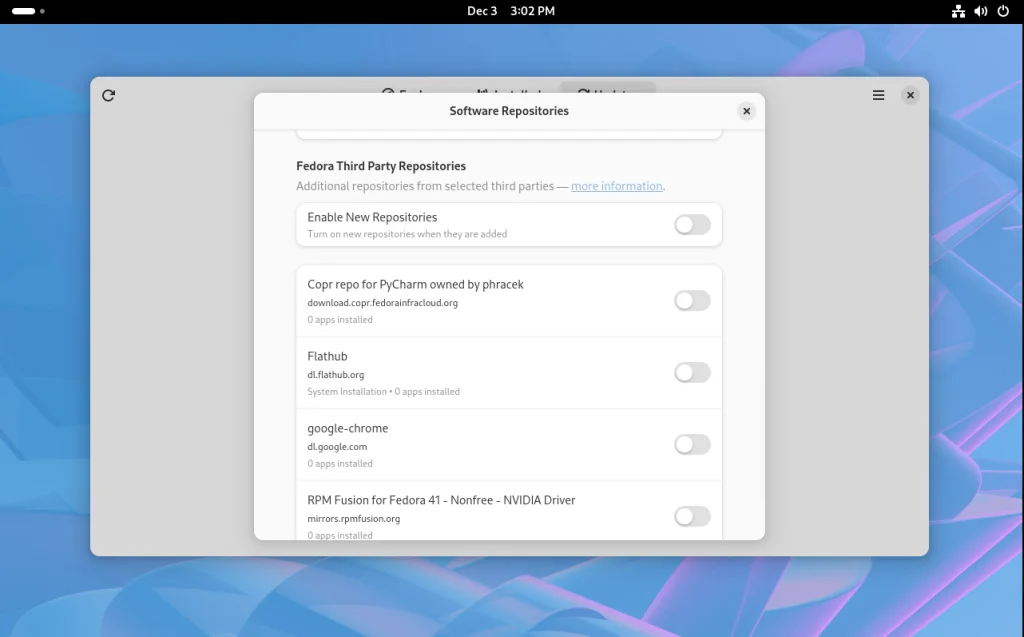Screen dimensions: 1024x637
Task: Open the more information link
Action: pyautogui.click(x=616, y=186)
